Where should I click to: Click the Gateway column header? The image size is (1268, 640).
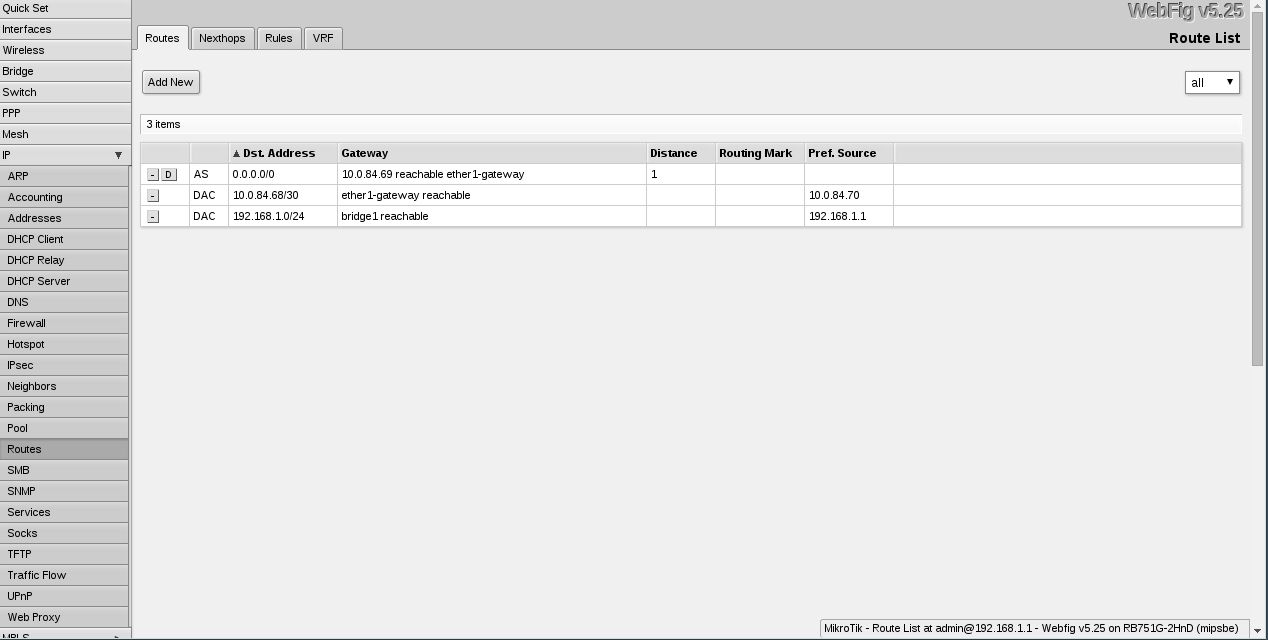pyautogui.click(x=365, y=153)
